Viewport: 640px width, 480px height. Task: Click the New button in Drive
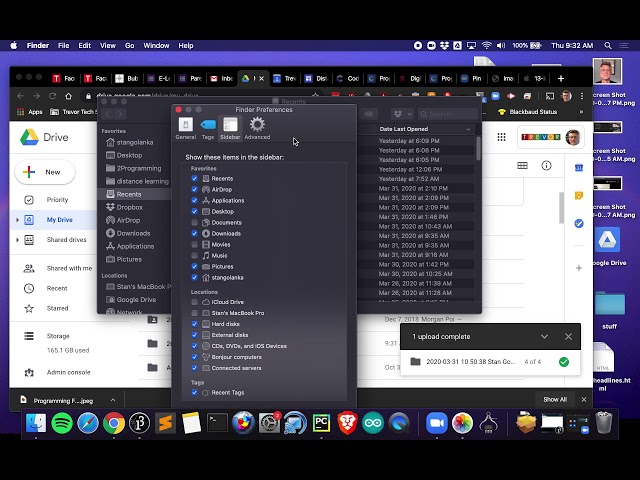[45, 172]
